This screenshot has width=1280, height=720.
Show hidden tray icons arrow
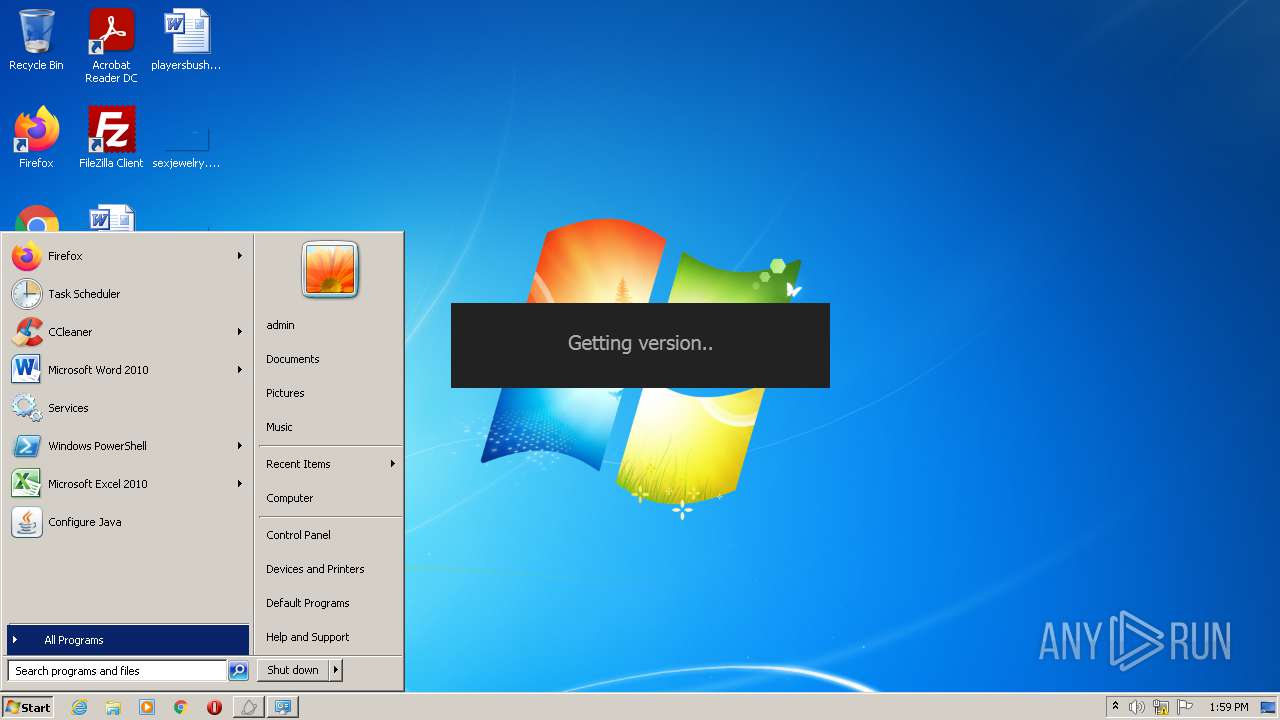click(1115, 707)
